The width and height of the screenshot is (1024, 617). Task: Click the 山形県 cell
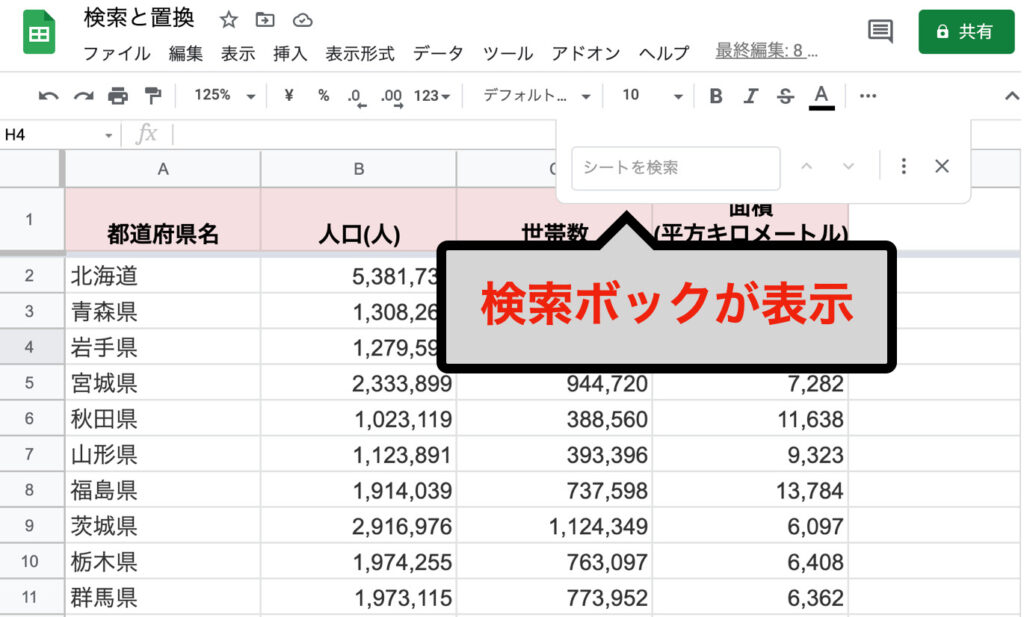click(x=163, y=454)
